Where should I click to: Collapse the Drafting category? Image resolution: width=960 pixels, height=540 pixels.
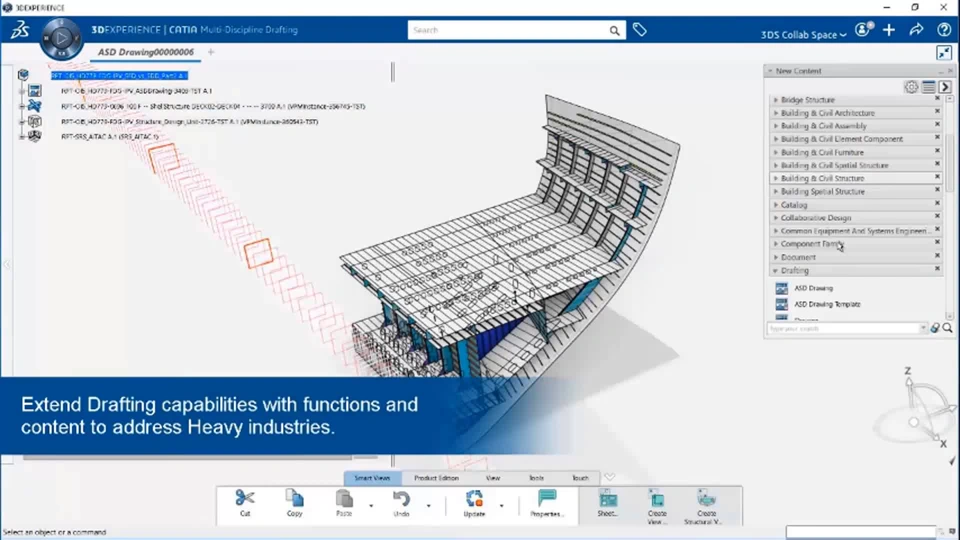click(x=776, y=270)
